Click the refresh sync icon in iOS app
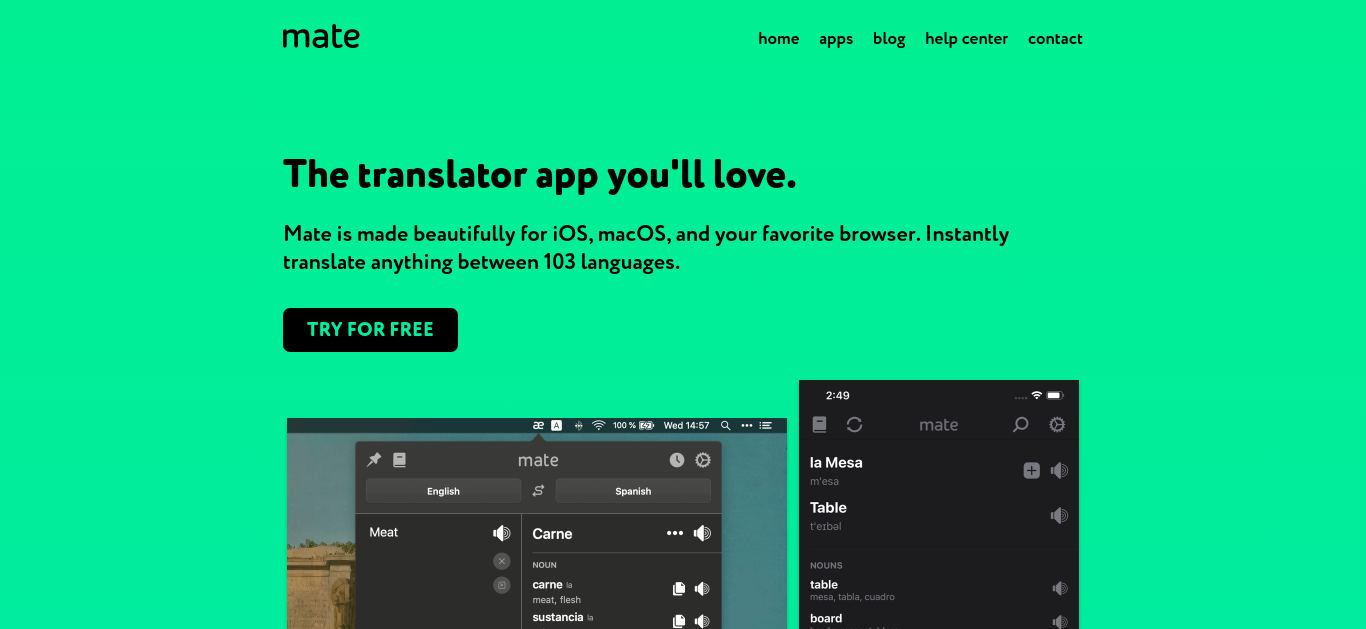Image resolution: width=1366 pixels, height=629 pixels. pyautogui.click(x=854, y=425)
